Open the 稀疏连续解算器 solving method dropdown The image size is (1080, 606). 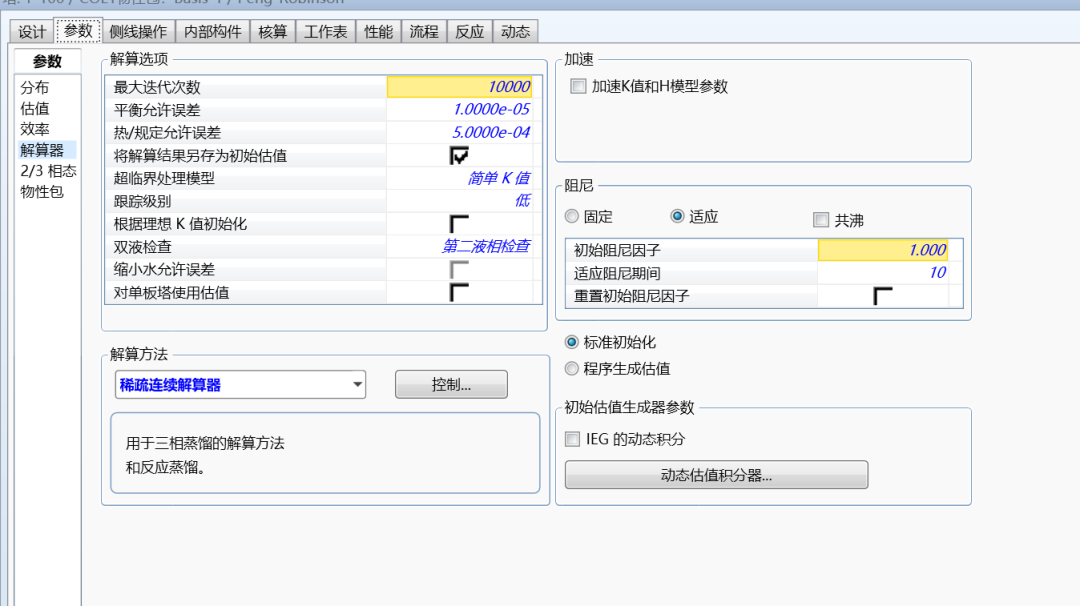coord(358,384)
